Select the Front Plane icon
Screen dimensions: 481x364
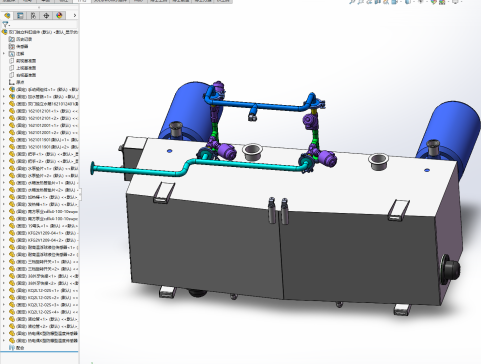click(12, 61)
